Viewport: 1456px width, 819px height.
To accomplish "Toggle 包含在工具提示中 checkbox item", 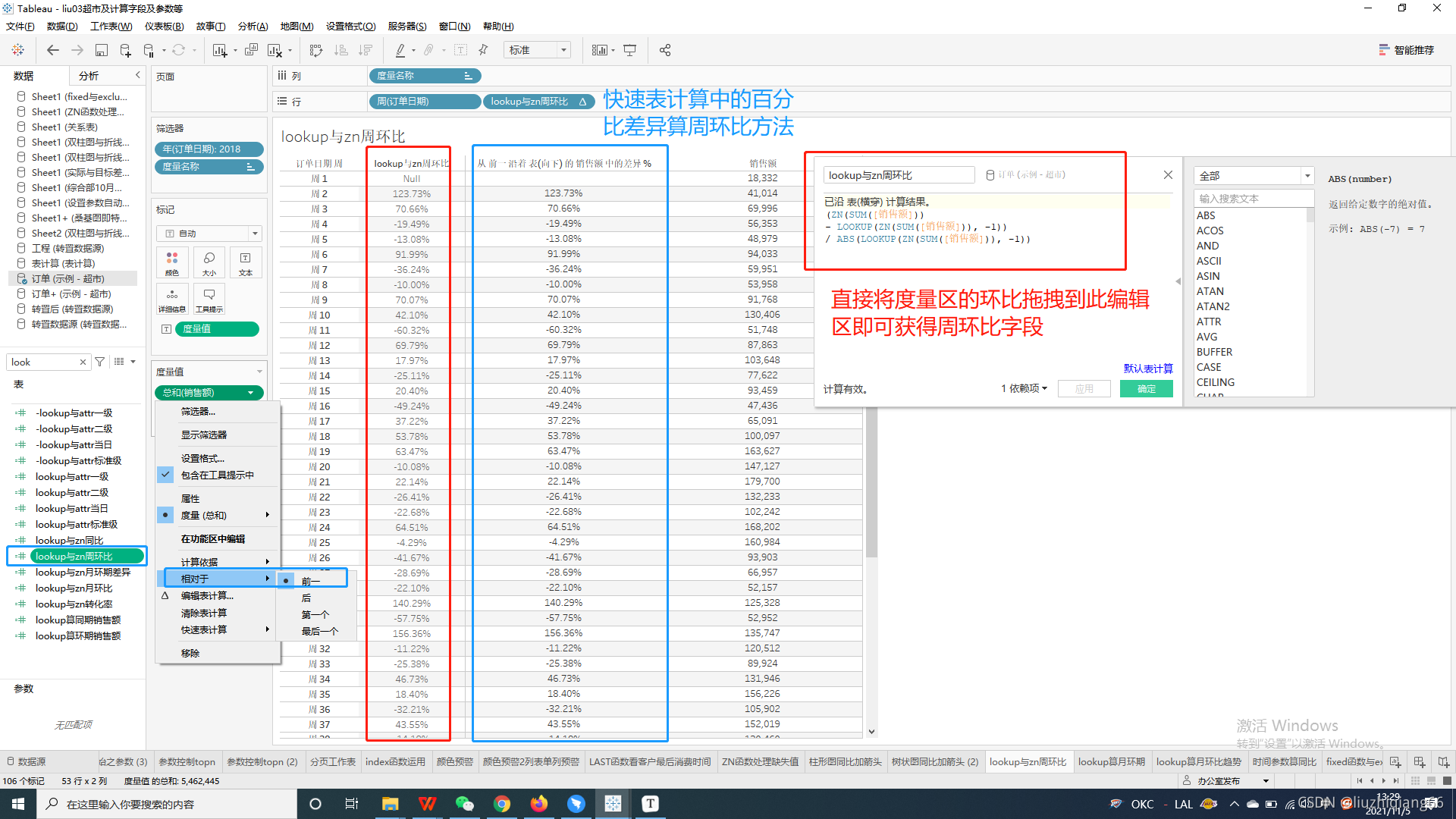I will [x=217, y=475].
